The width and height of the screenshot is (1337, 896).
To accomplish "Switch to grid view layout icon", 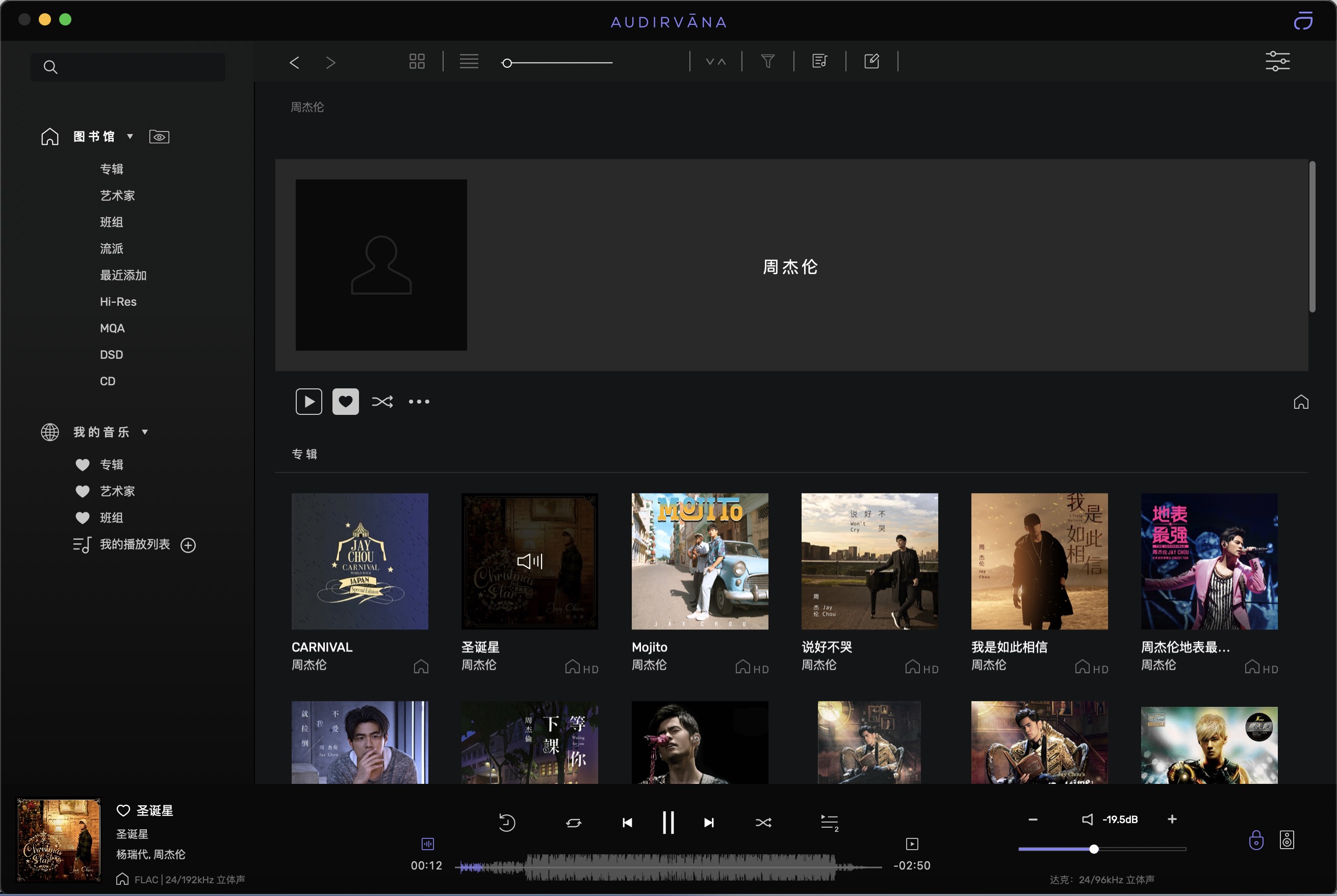I will tap(417, 61).
